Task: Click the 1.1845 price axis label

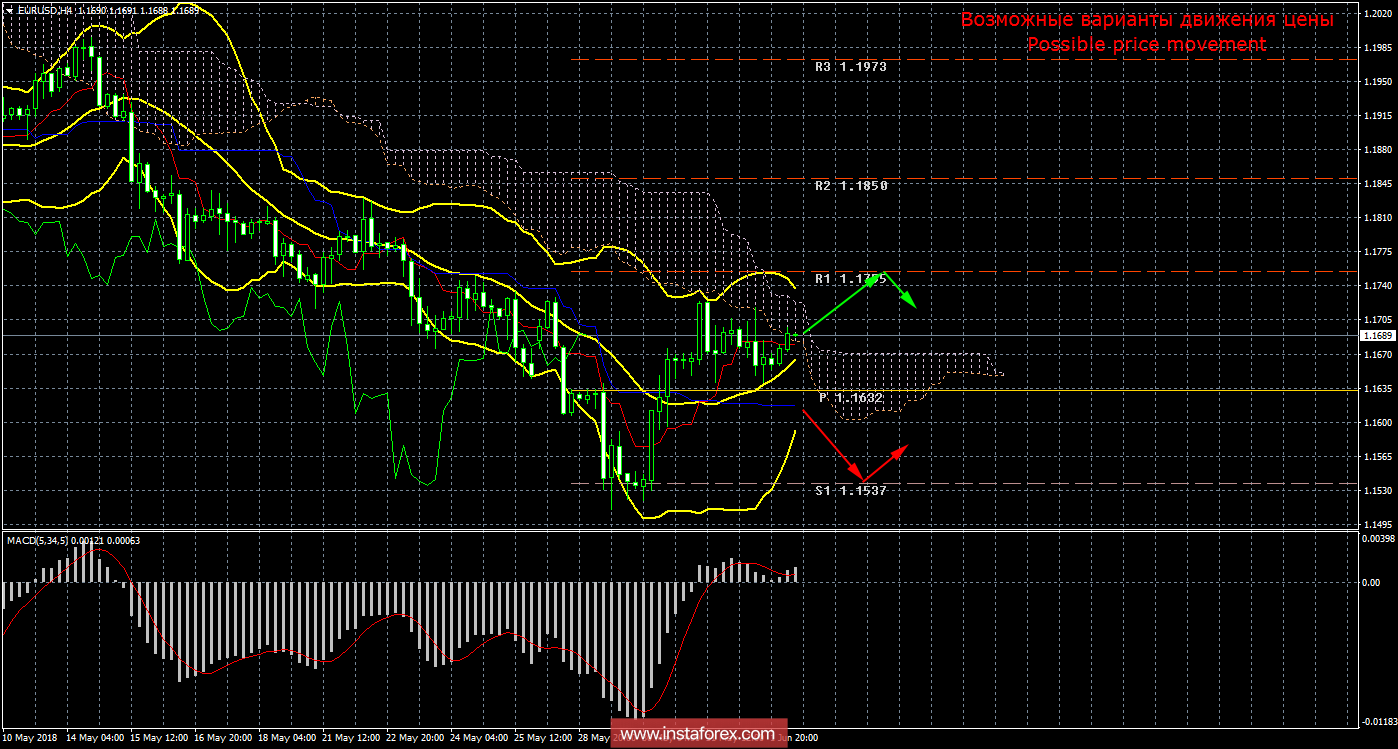Action: [x=1379, y=184]
